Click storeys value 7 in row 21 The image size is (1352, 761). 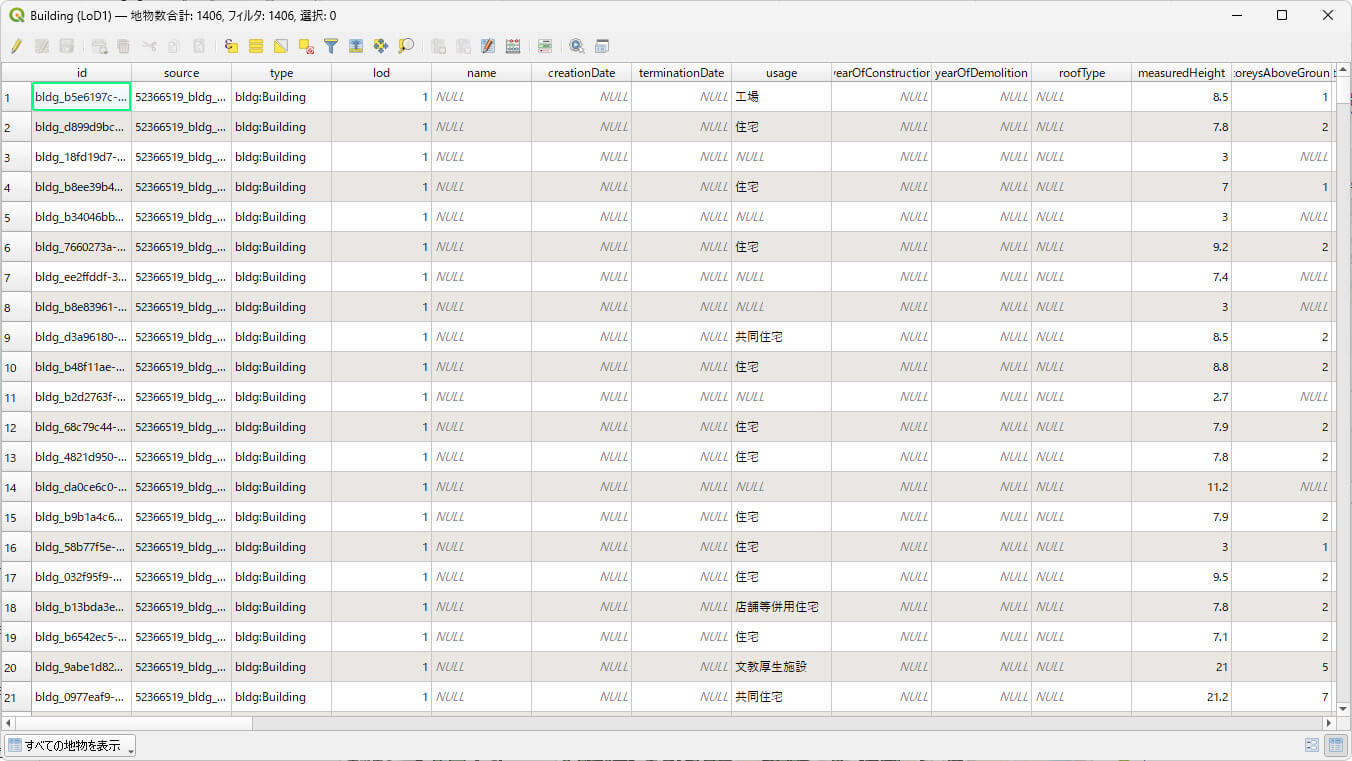tap(1282, 697)
